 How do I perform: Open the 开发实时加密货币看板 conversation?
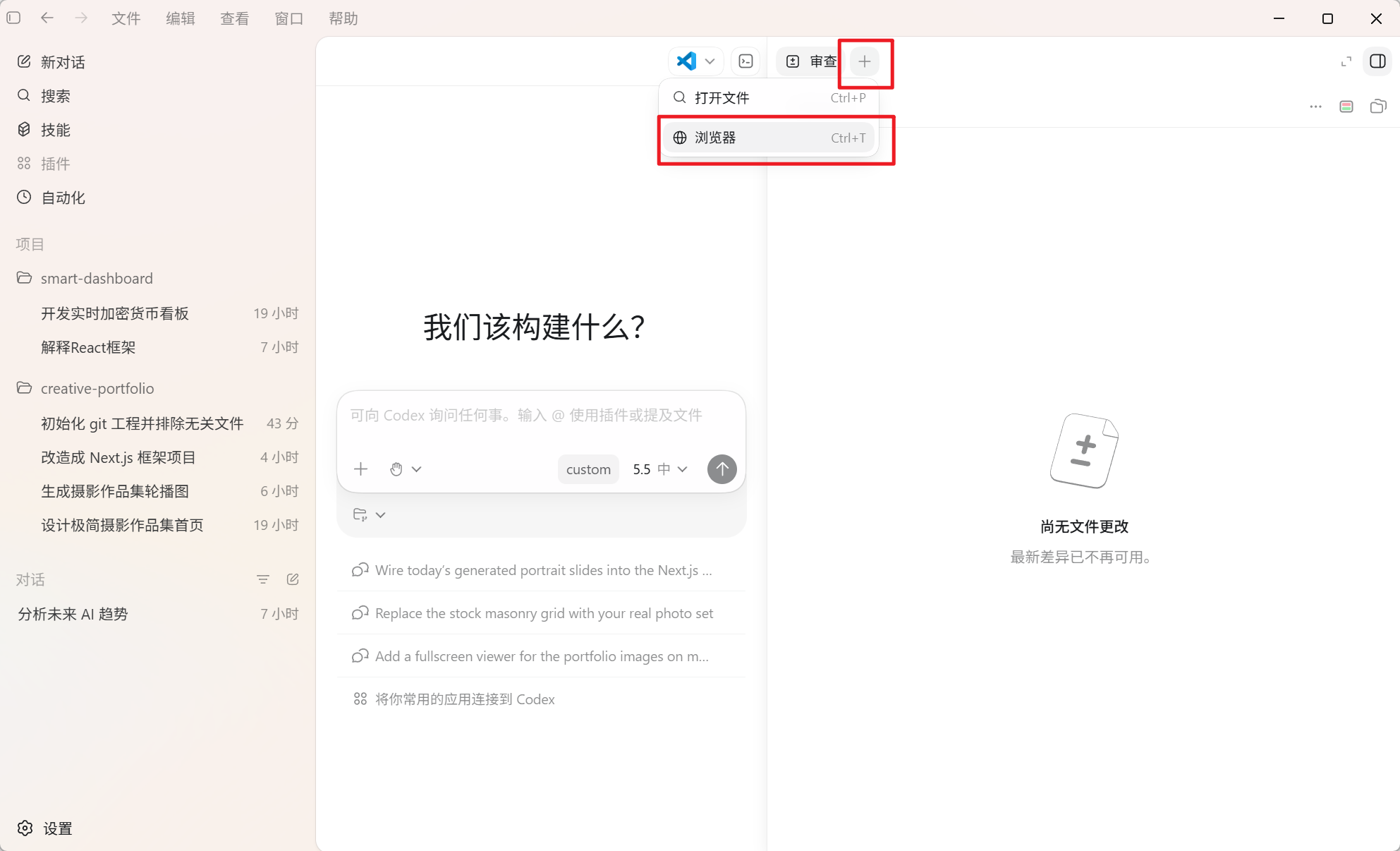158,313
